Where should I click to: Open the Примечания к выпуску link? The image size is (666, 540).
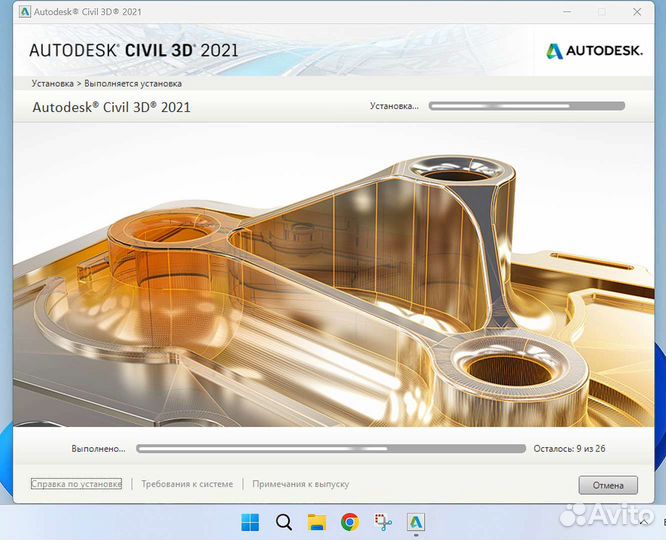point(301,484)
